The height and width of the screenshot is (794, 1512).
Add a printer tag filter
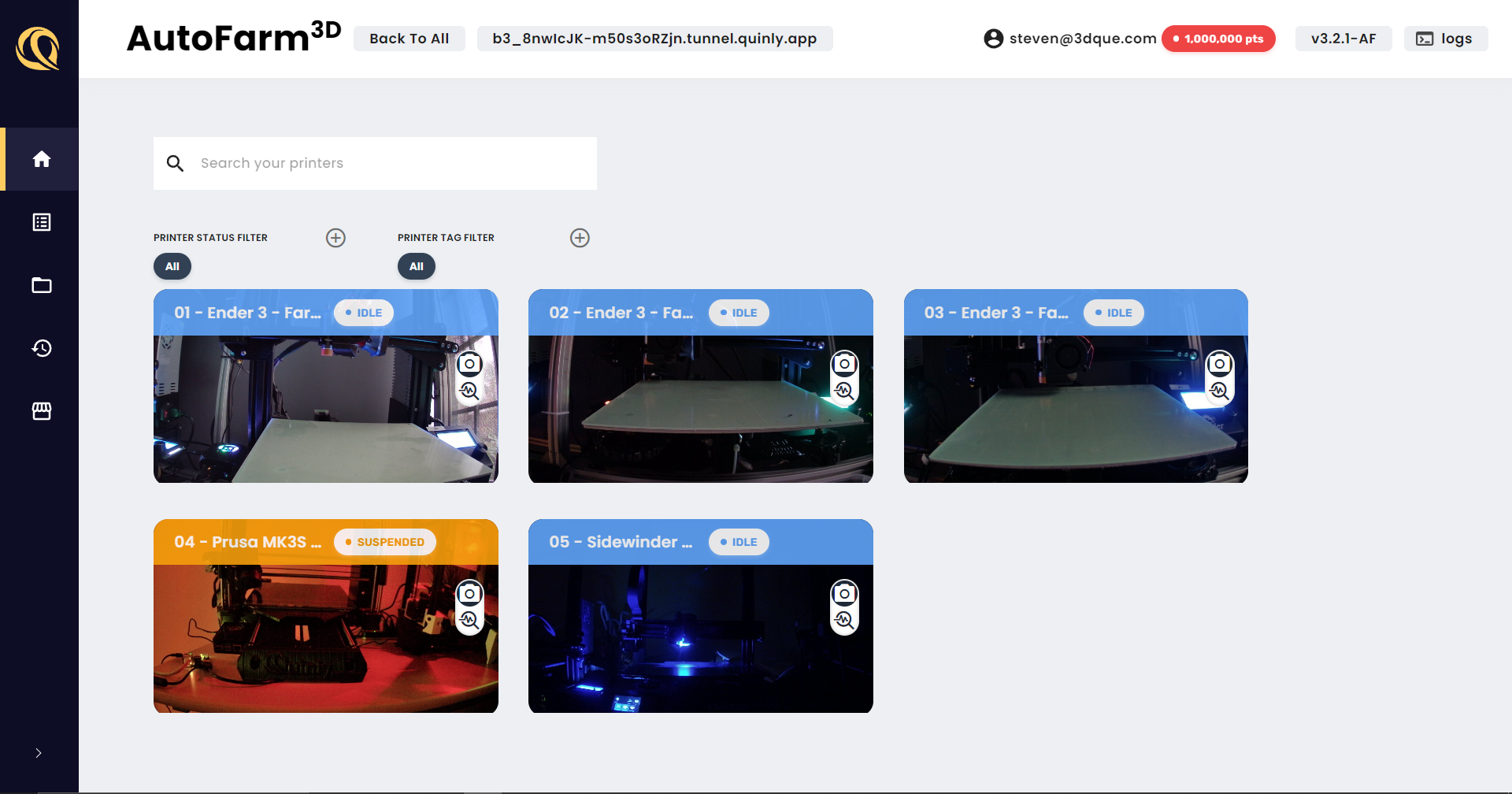[x=580, y=238]
